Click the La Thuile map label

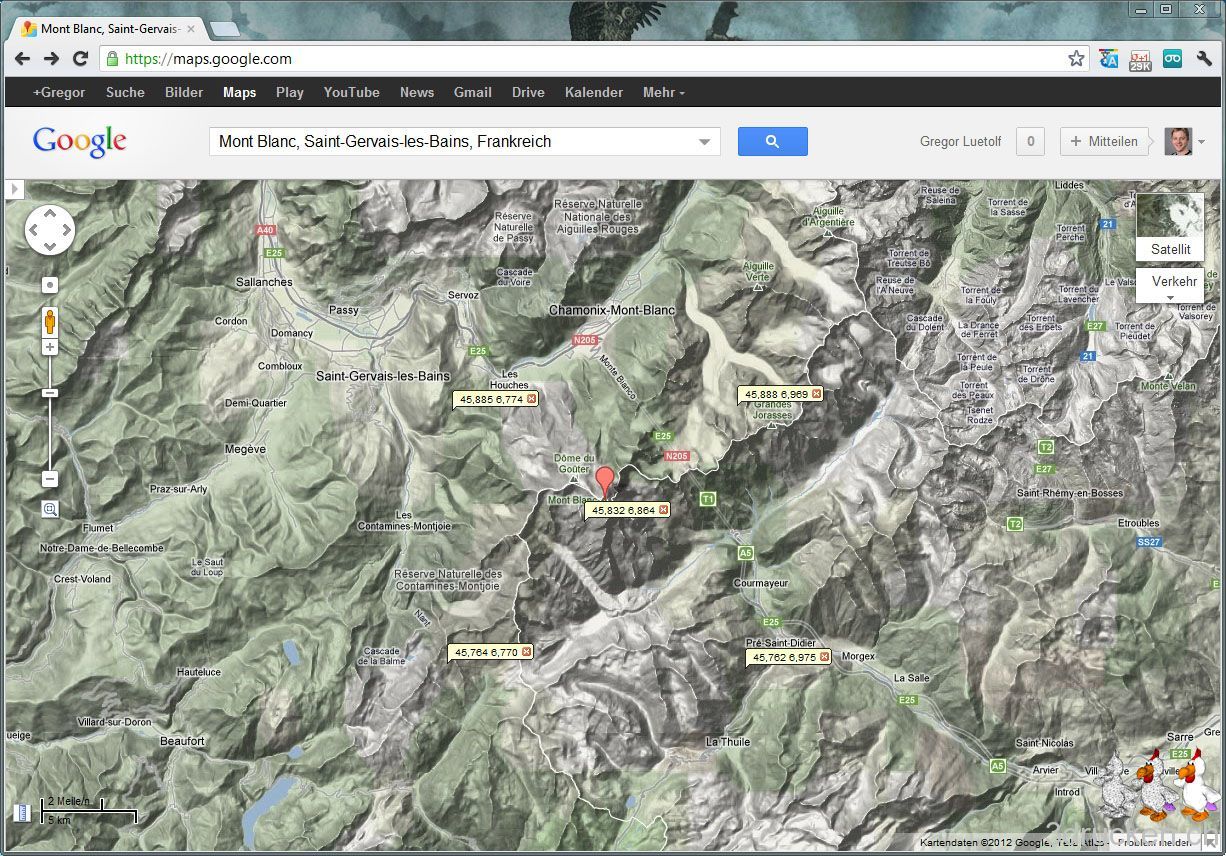pos(728,742)
